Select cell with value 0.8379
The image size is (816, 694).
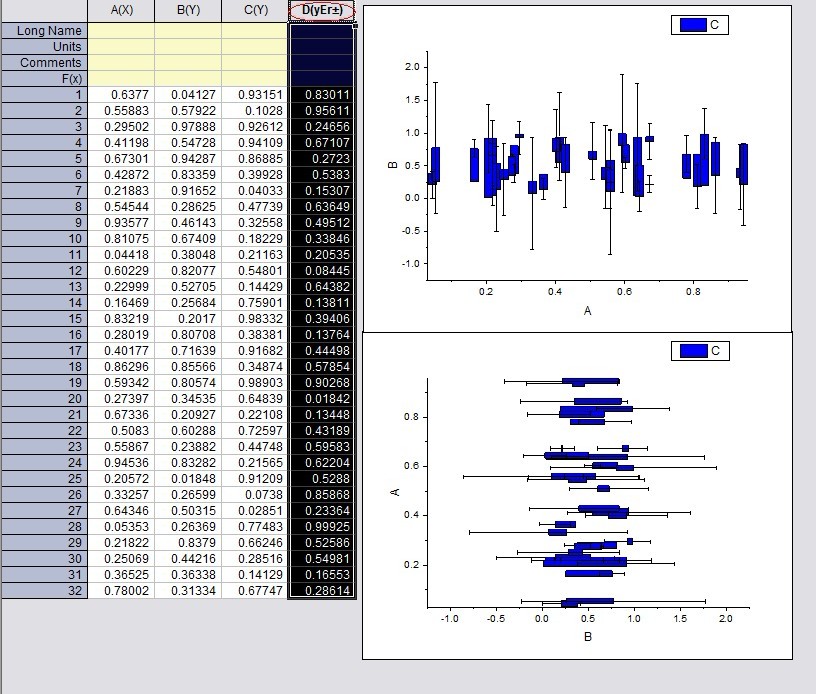tap(188, 543)
